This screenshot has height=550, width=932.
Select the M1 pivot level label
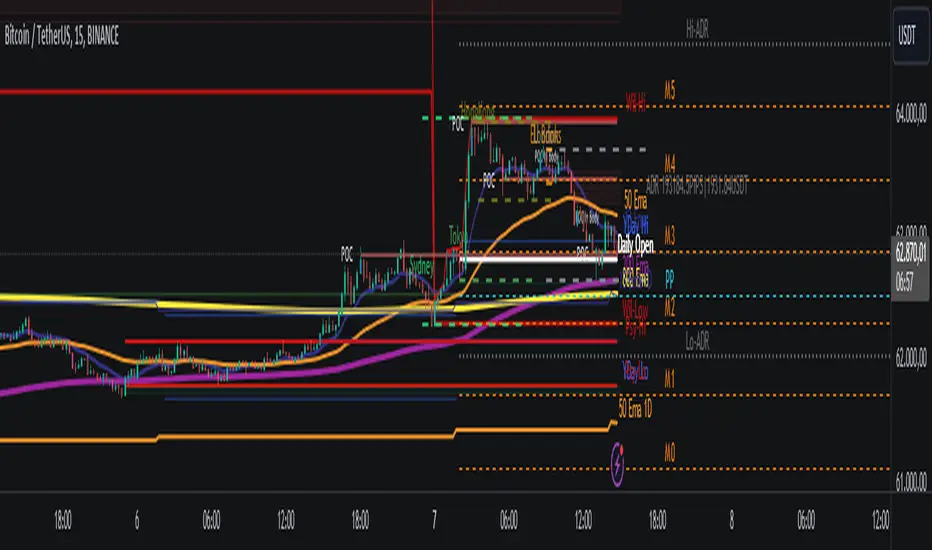click(x=670, y=379)
